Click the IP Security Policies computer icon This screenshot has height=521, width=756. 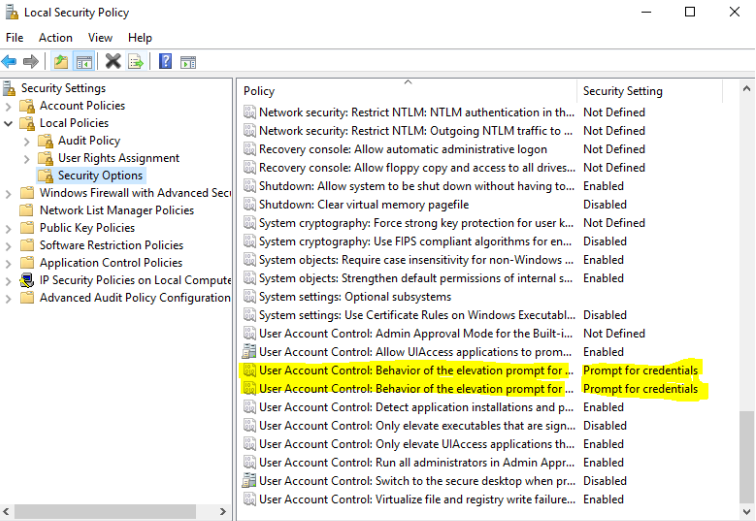pos(27,280)
